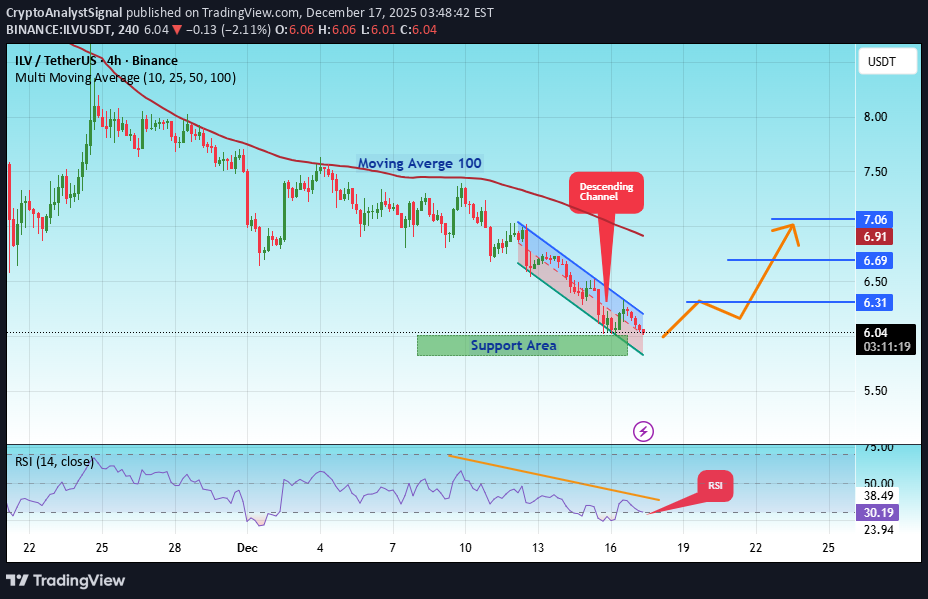Open the USDT currency selector
This screenshot has height=599, width=928.
[886, 61]
